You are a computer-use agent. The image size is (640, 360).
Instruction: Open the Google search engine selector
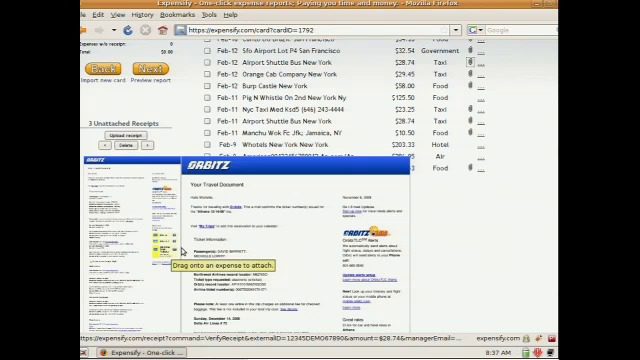point(476,30)
